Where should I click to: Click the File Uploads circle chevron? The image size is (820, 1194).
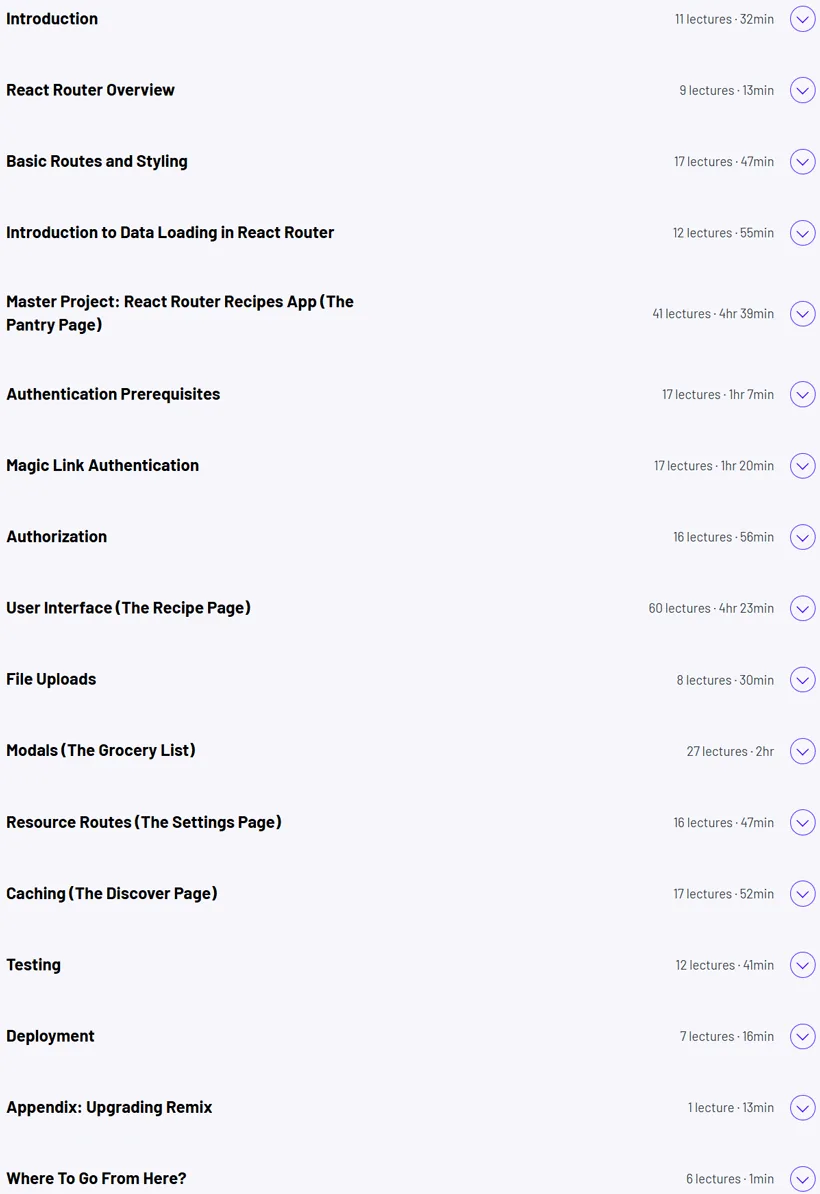coord(802,680)
